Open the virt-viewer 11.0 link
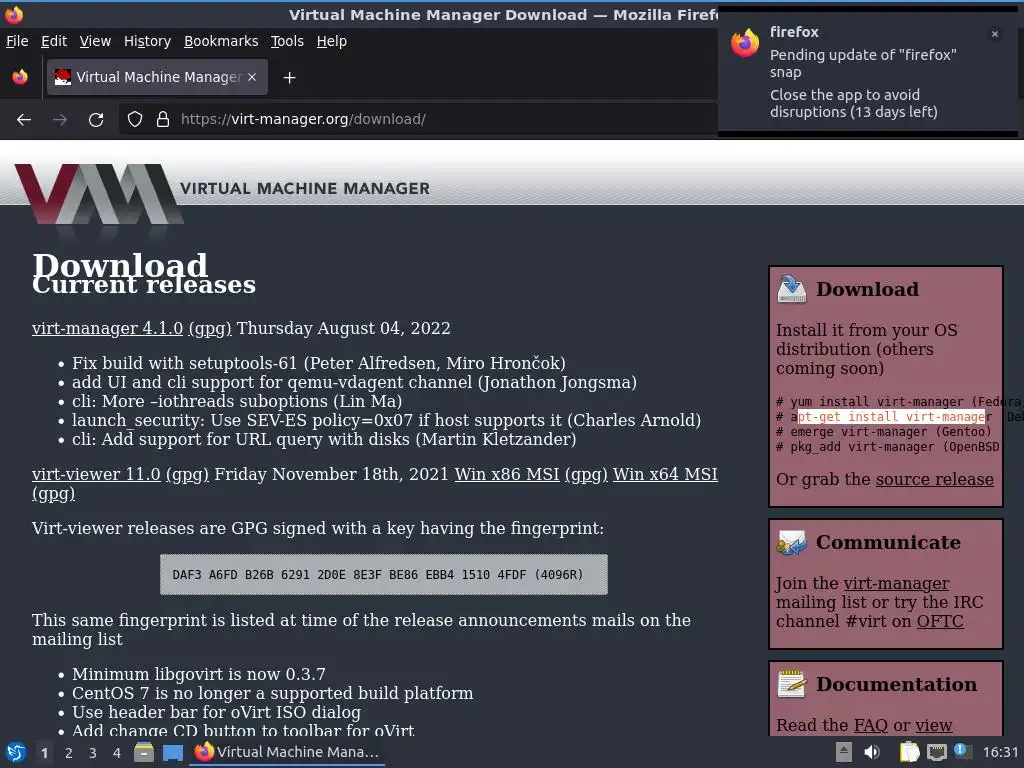The height and width of the screenshot is (768, 1024). point(96,474)
